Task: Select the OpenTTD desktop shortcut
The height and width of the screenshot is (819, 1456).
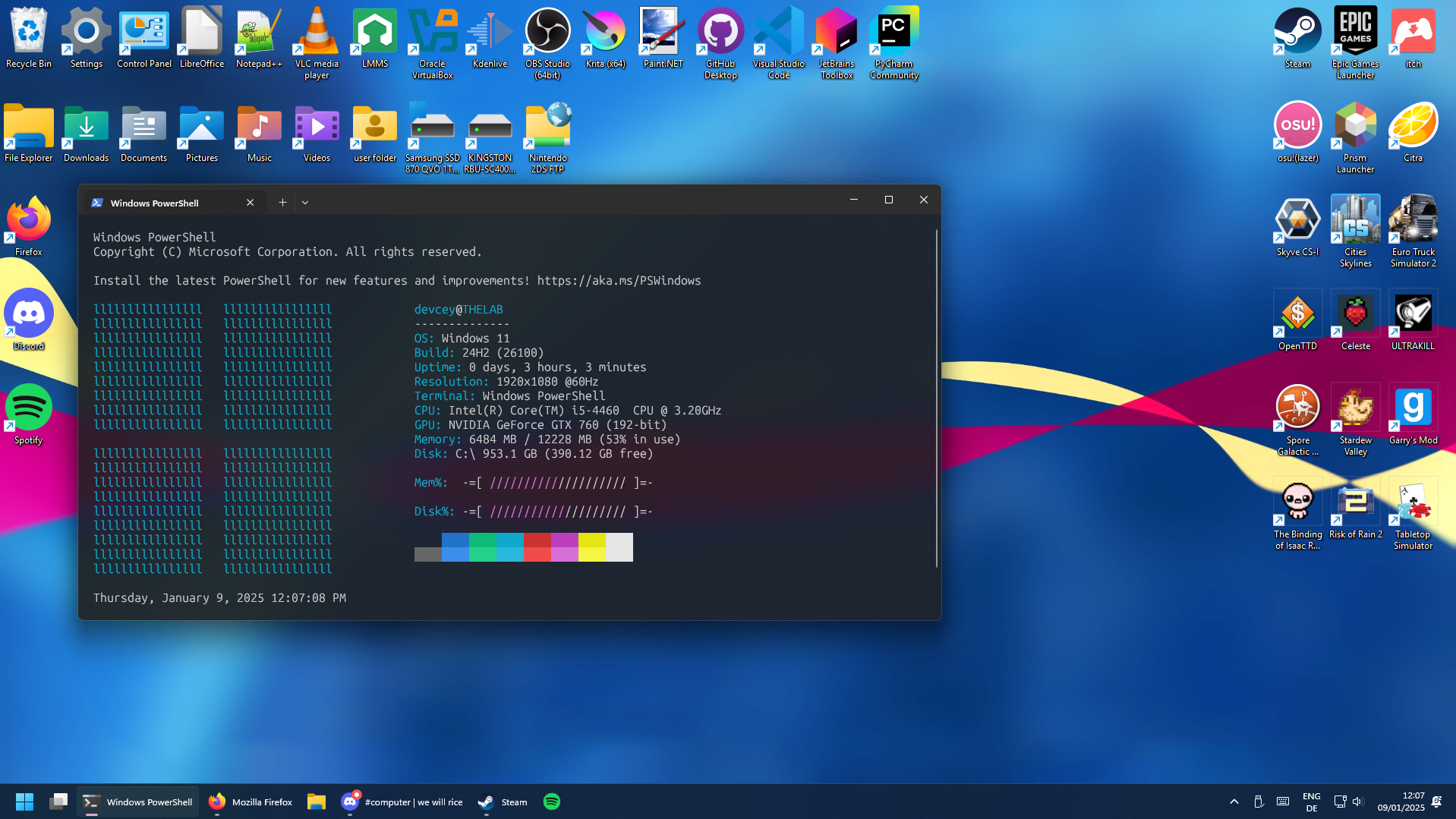Action: 1297,320
